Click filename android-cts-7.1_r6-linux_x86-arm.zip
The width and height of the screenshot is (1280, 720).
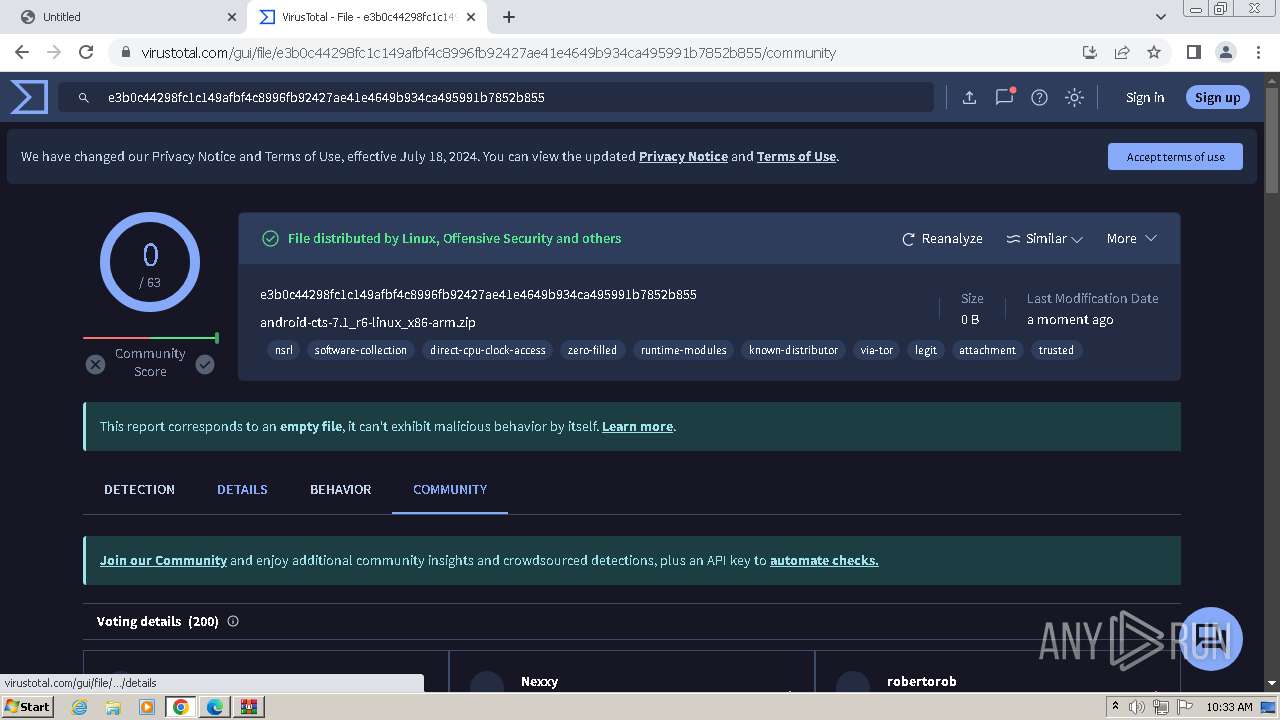[368, 322]
